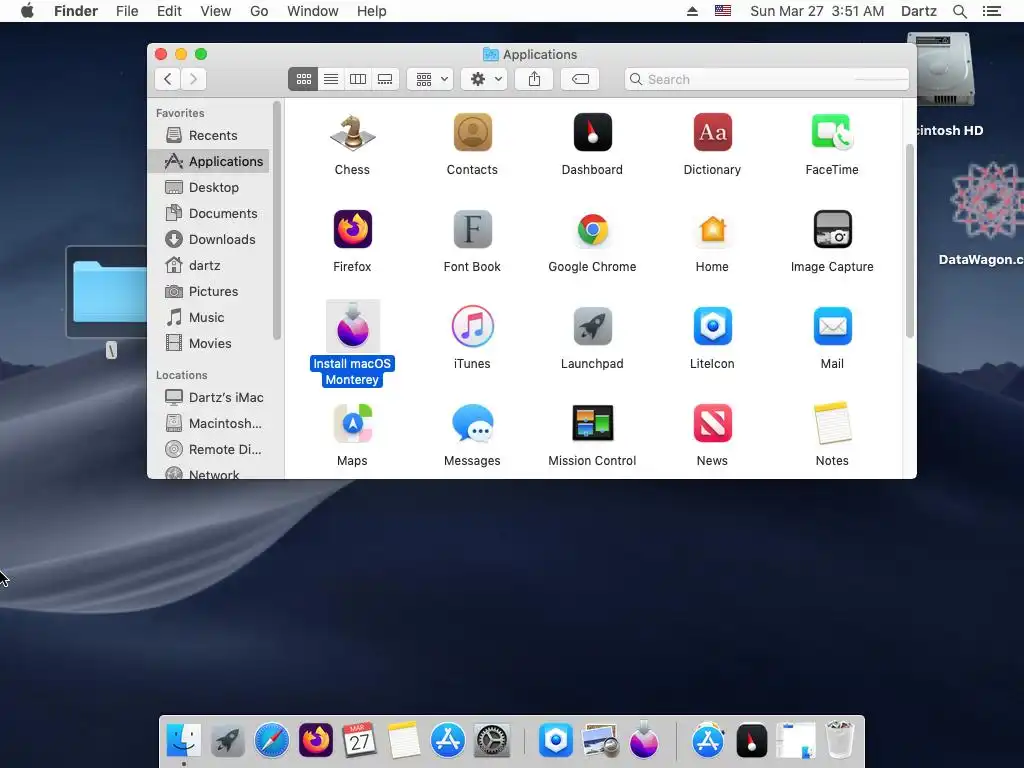
Task: Select the Launchpad icon in Applications window
Action: (x=592, y=326)
